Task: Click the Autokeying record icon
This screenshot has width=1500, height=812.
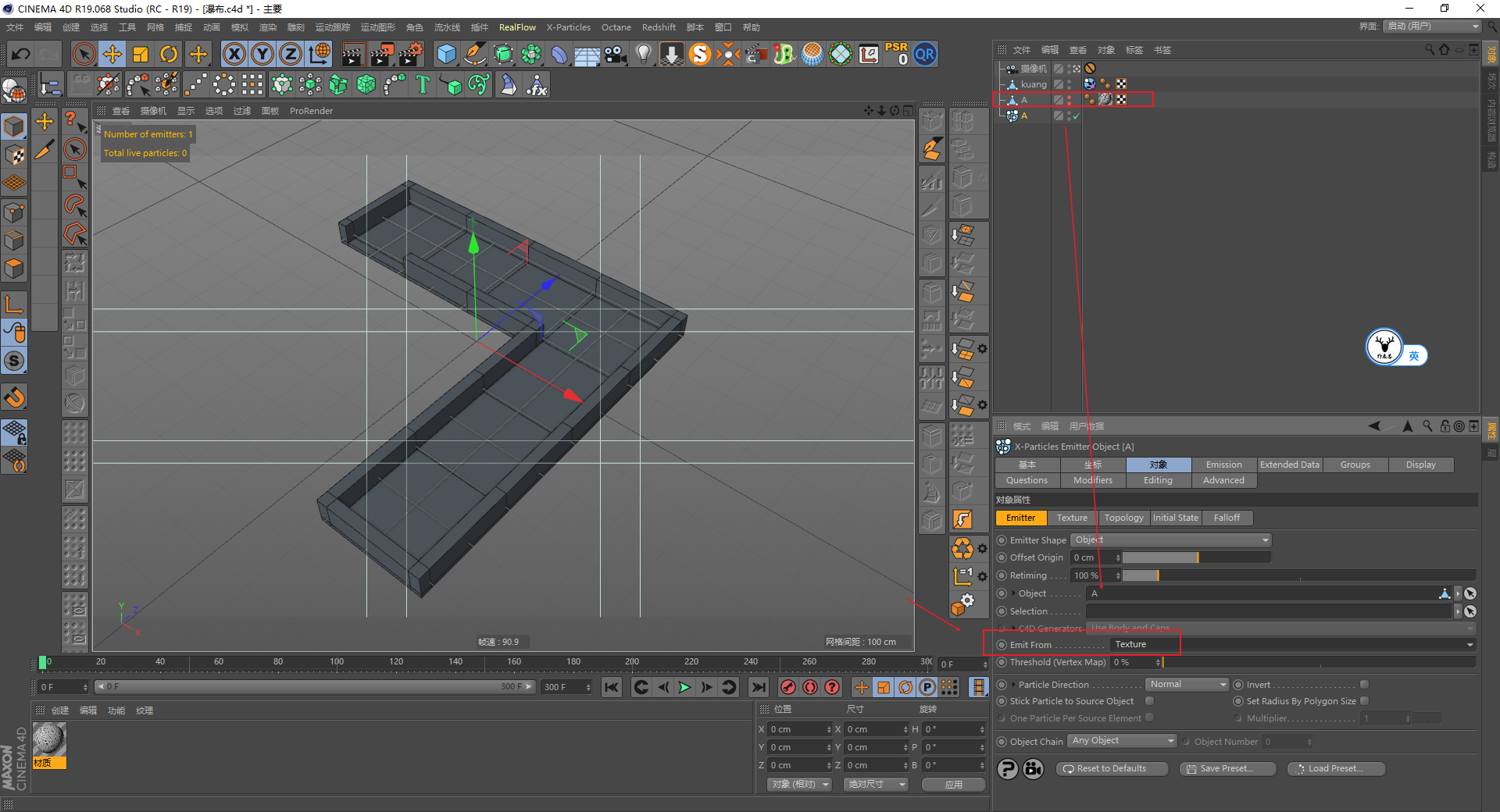Action: click(x=810, y=687)
